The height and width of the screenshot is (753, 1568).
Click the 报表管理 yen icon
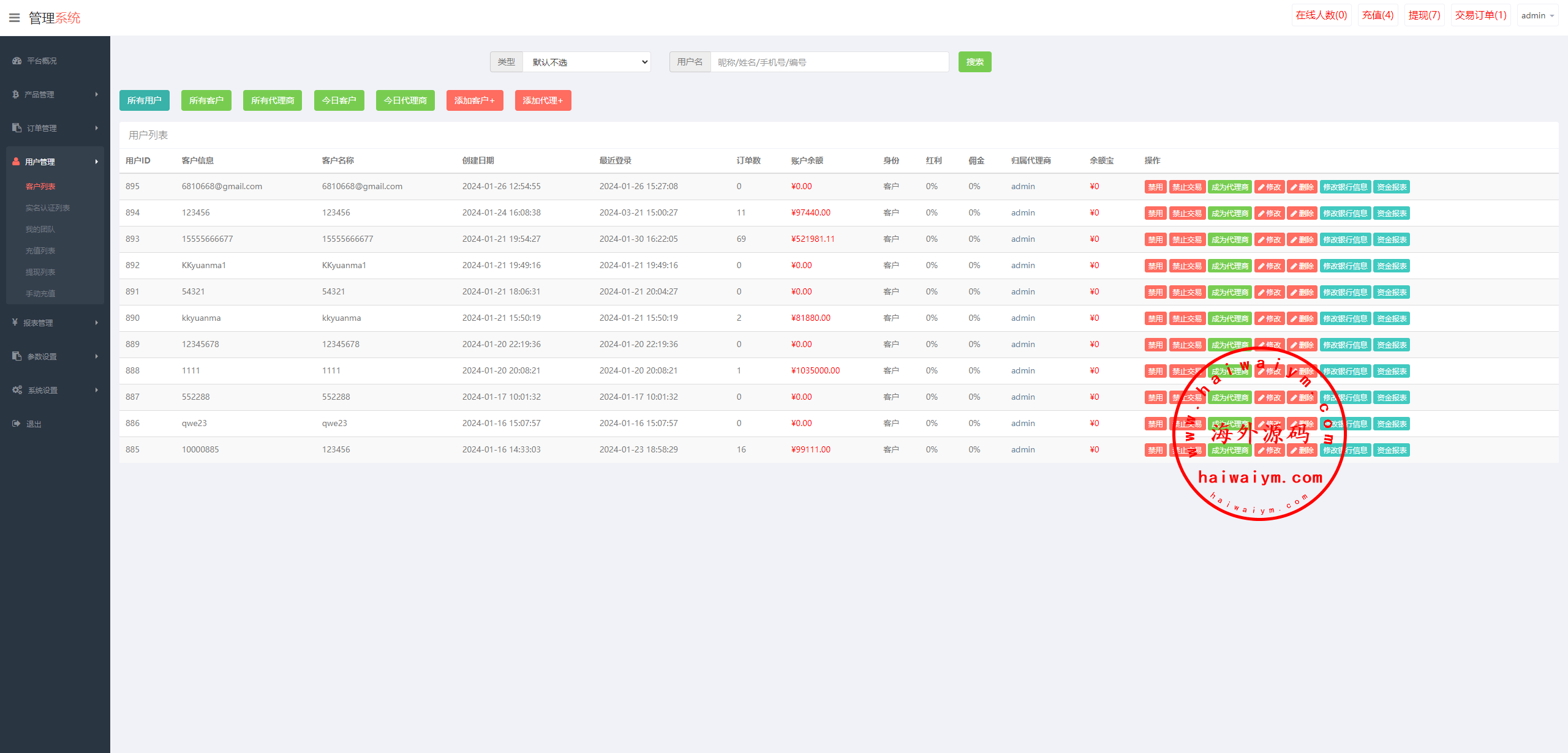(x=15, y=323)
